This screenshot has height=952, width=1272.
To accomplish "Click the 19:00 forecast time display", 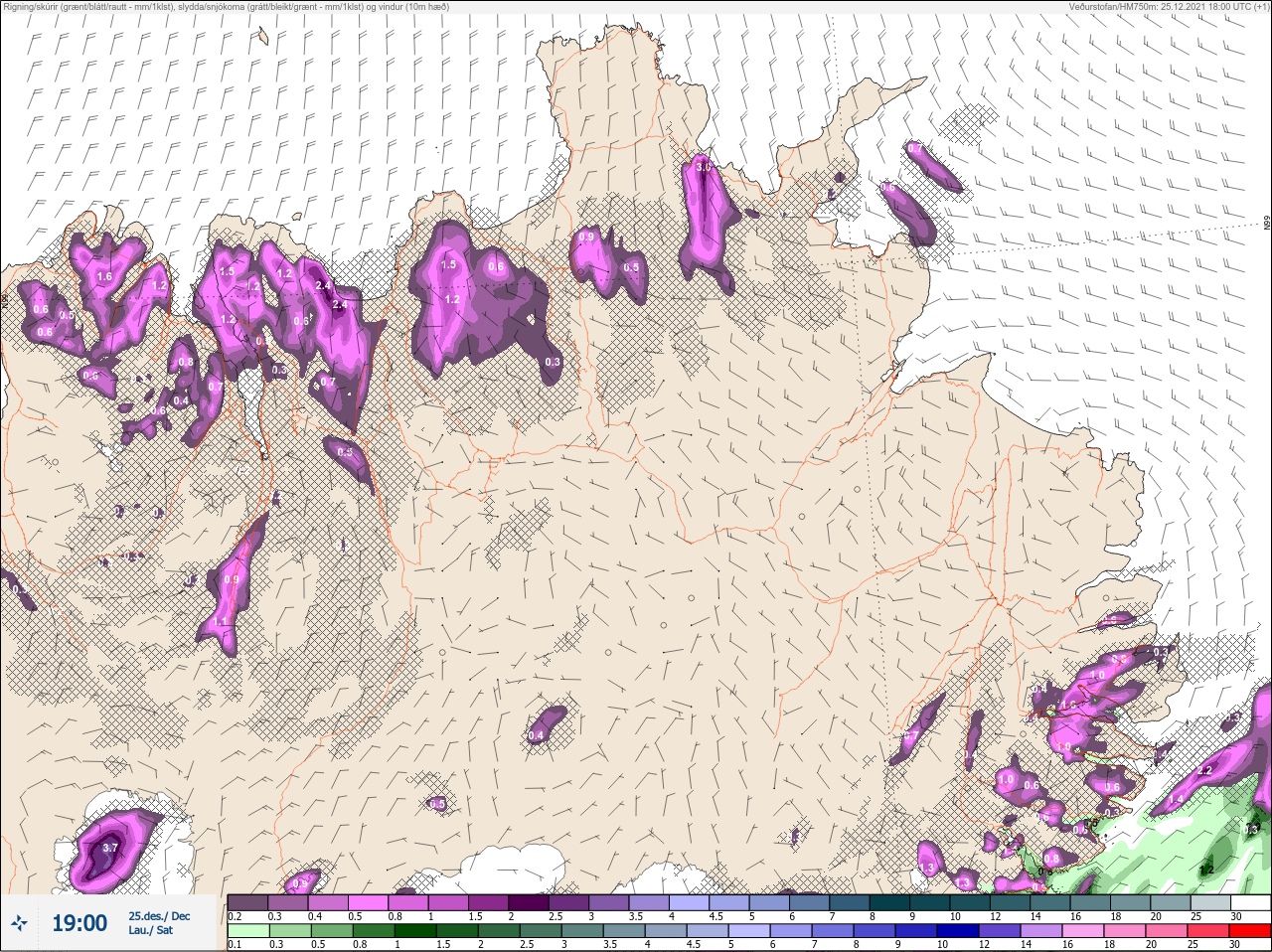I will 79,923.
